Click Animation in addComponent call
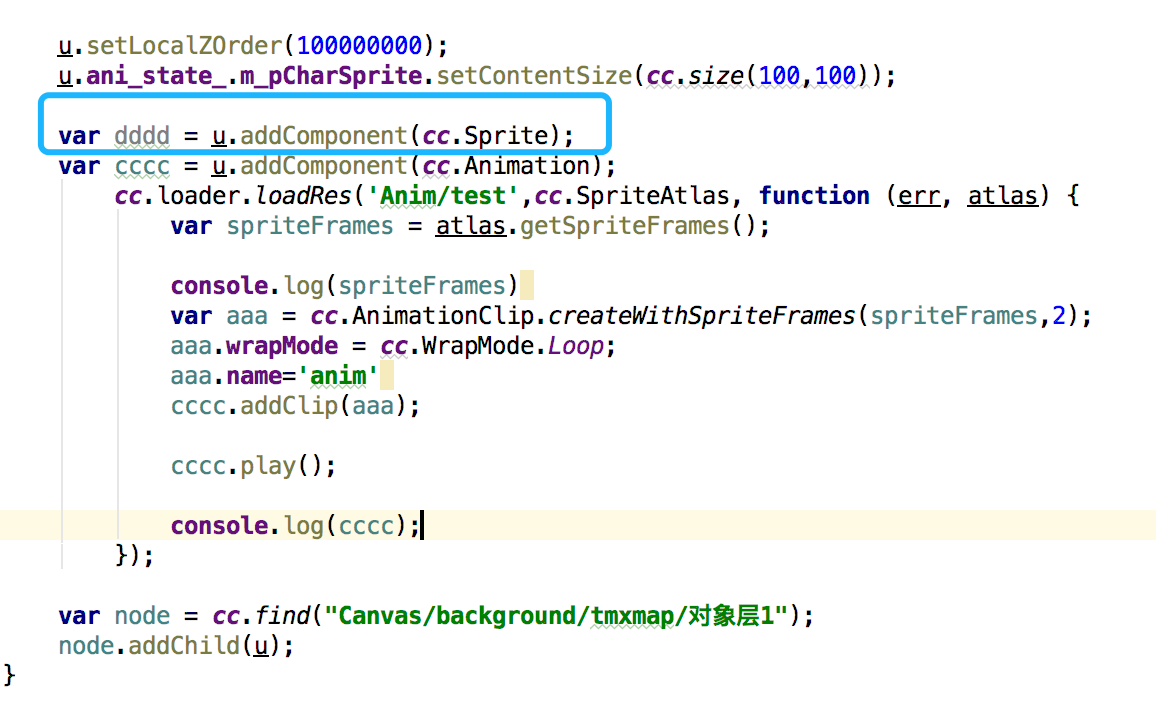Viewport: 1156px width, 710px height. pos(527,166)
